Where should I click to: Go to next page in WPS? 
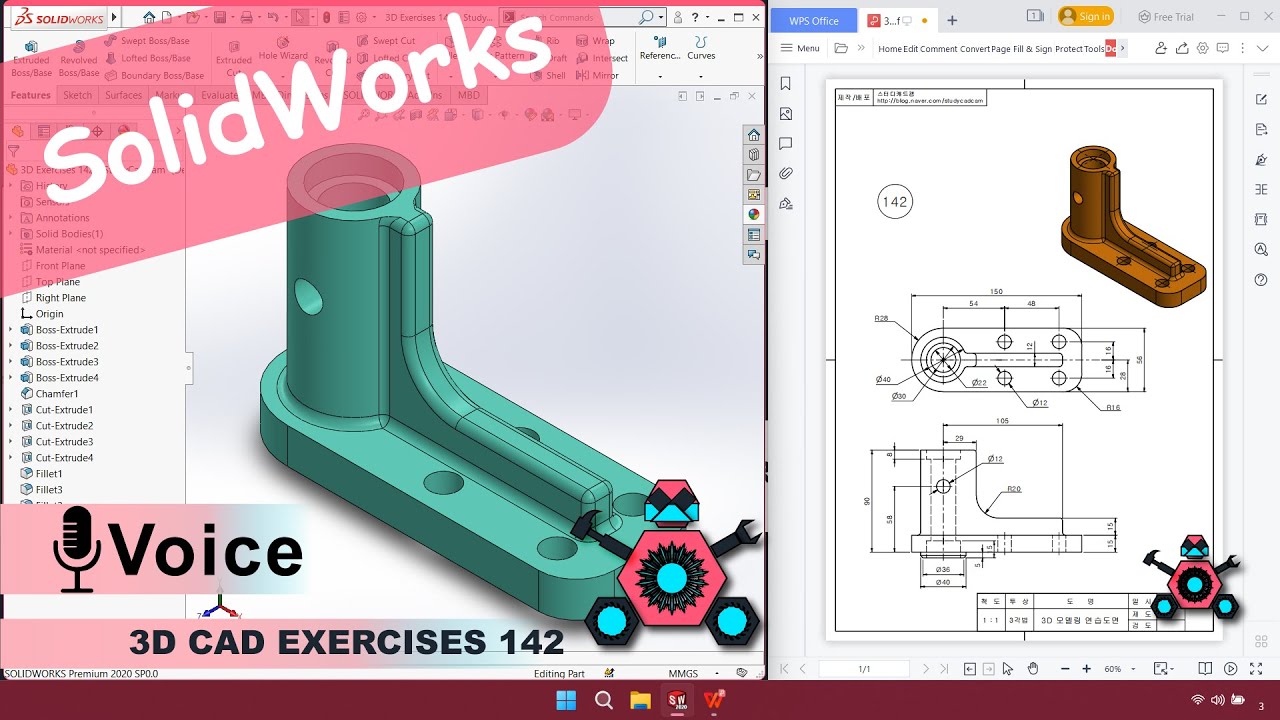926,668
